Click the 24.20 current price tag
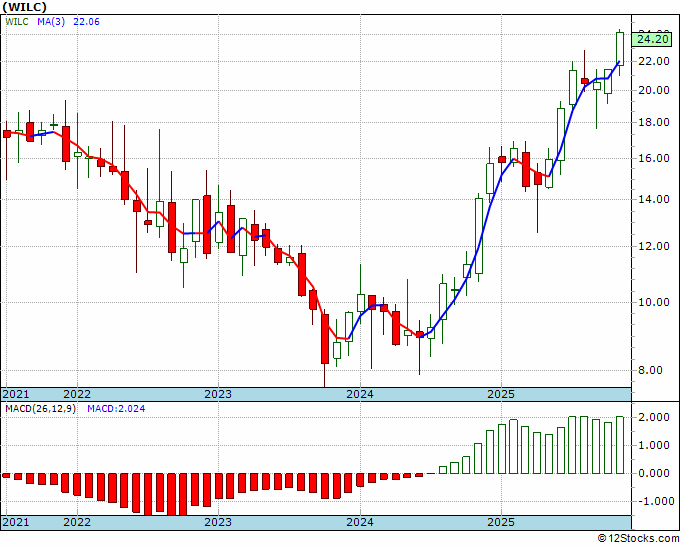 pyautogui.click(x=654, y=39)
